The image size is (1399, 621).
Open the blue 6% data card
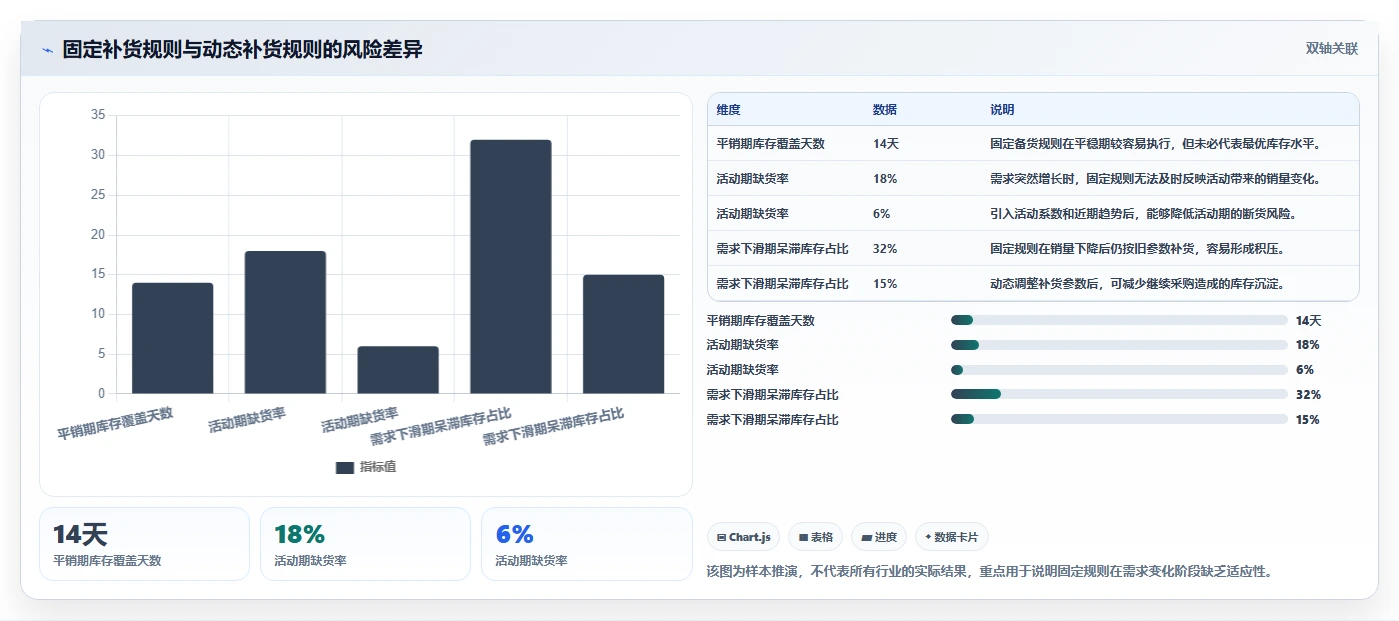pos(586,544)
